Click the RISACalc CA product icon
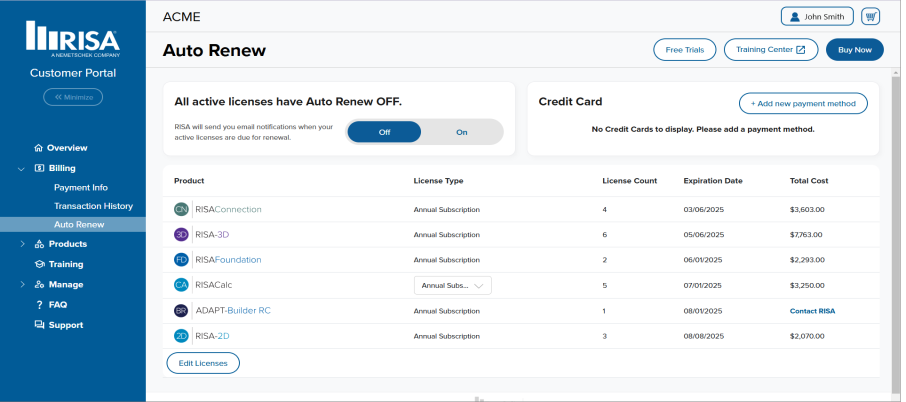The width and height of the screenshot is (906, 402). [181, 285]
